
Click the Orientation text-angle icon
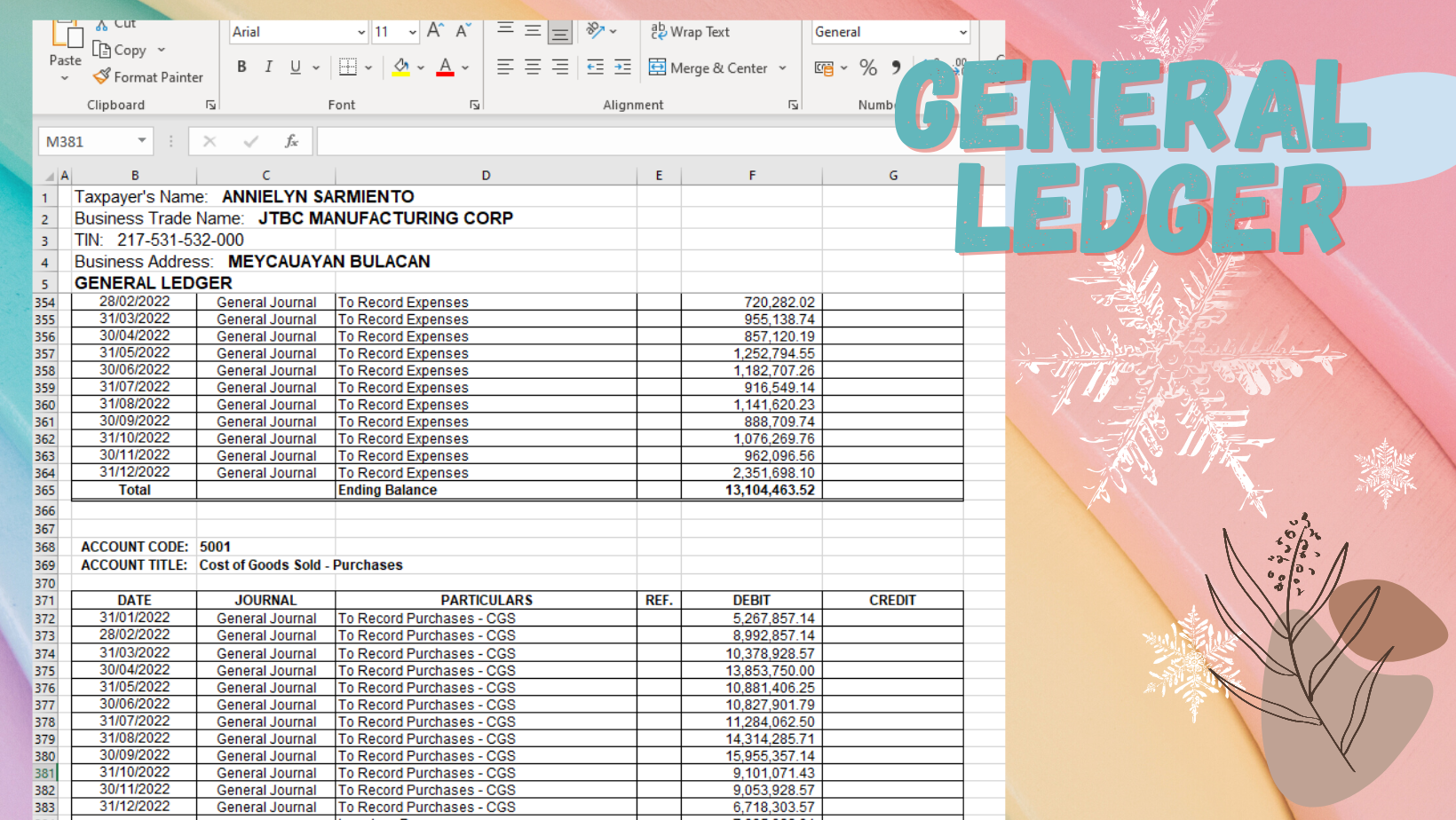pos(595,31)
